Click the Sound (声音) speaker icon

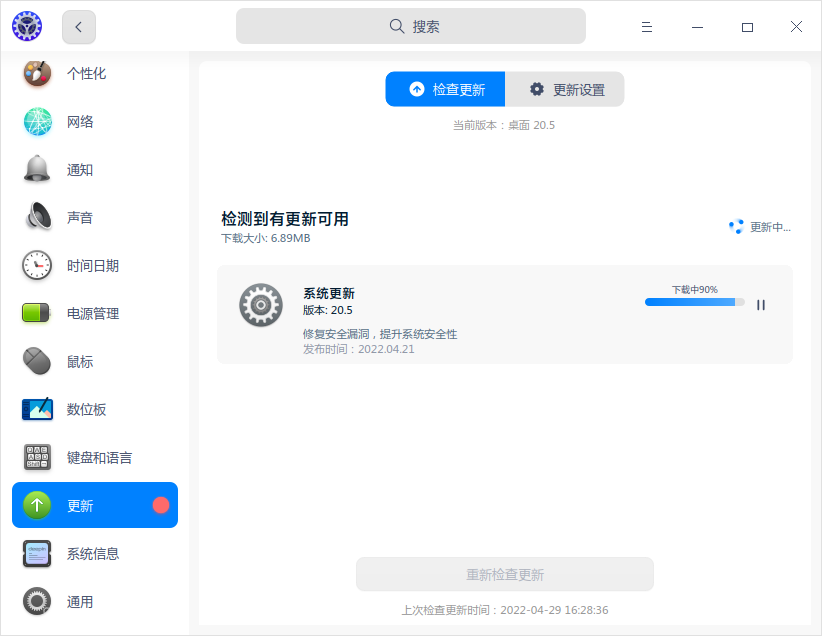click(x=38, y=216)
